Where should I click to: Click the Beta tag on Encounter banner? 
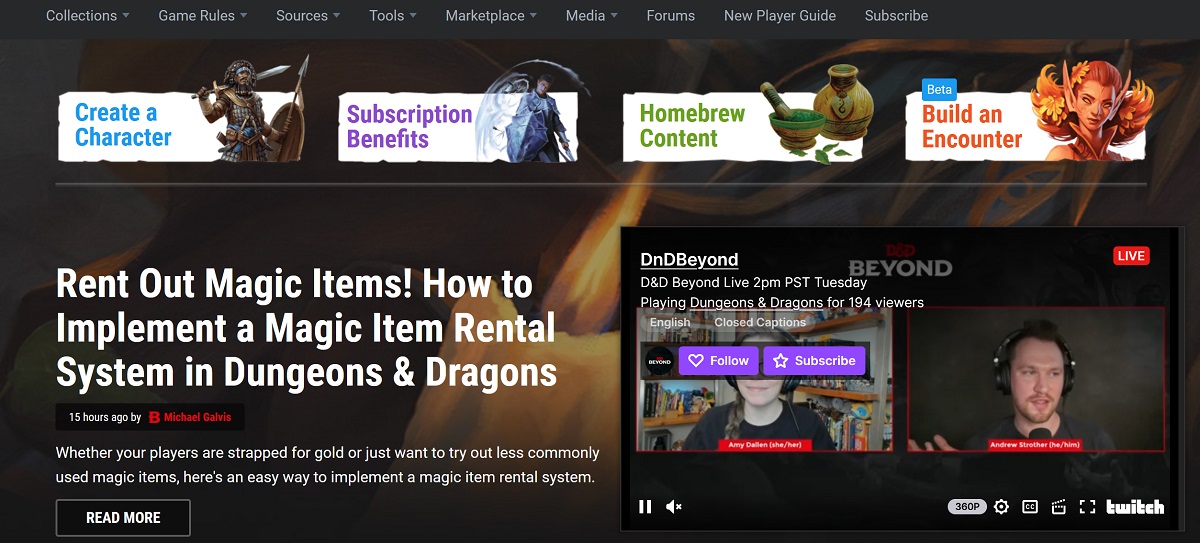939,89
